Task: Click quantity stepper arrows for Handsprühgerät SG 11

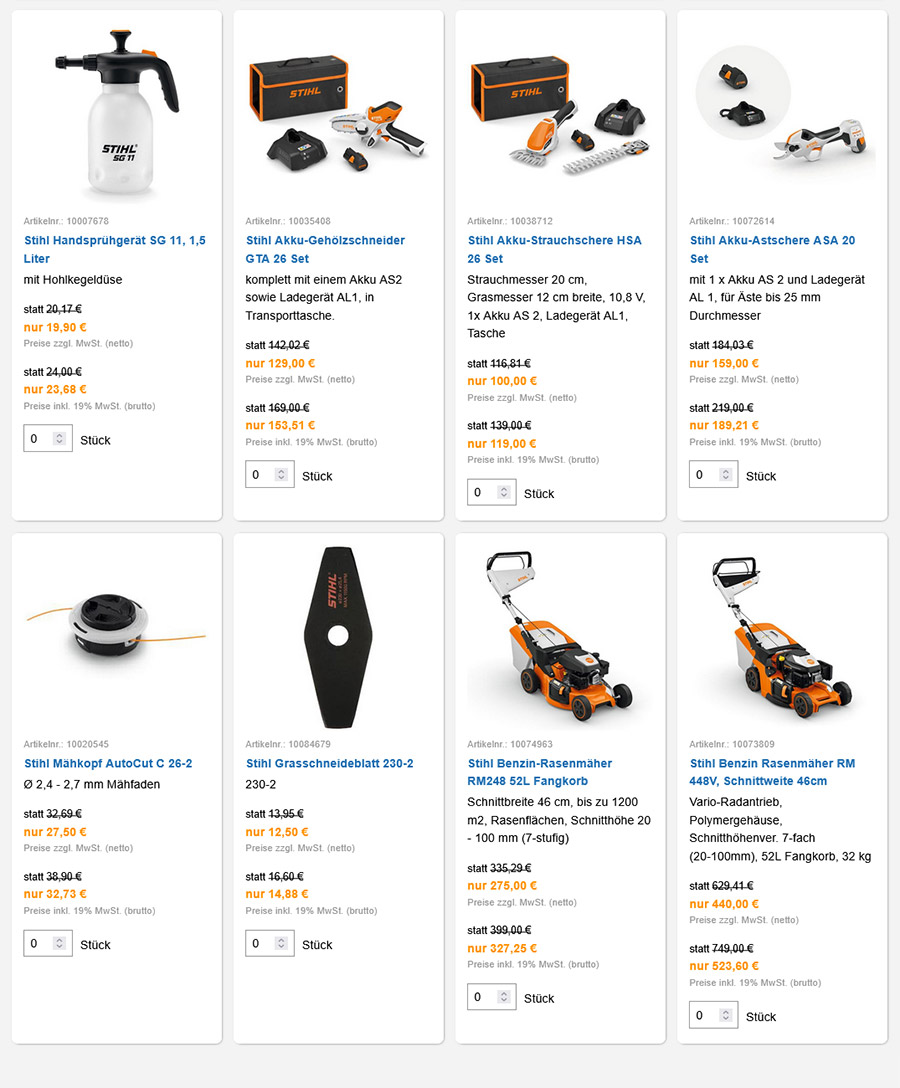Action: tap(60, 439)
